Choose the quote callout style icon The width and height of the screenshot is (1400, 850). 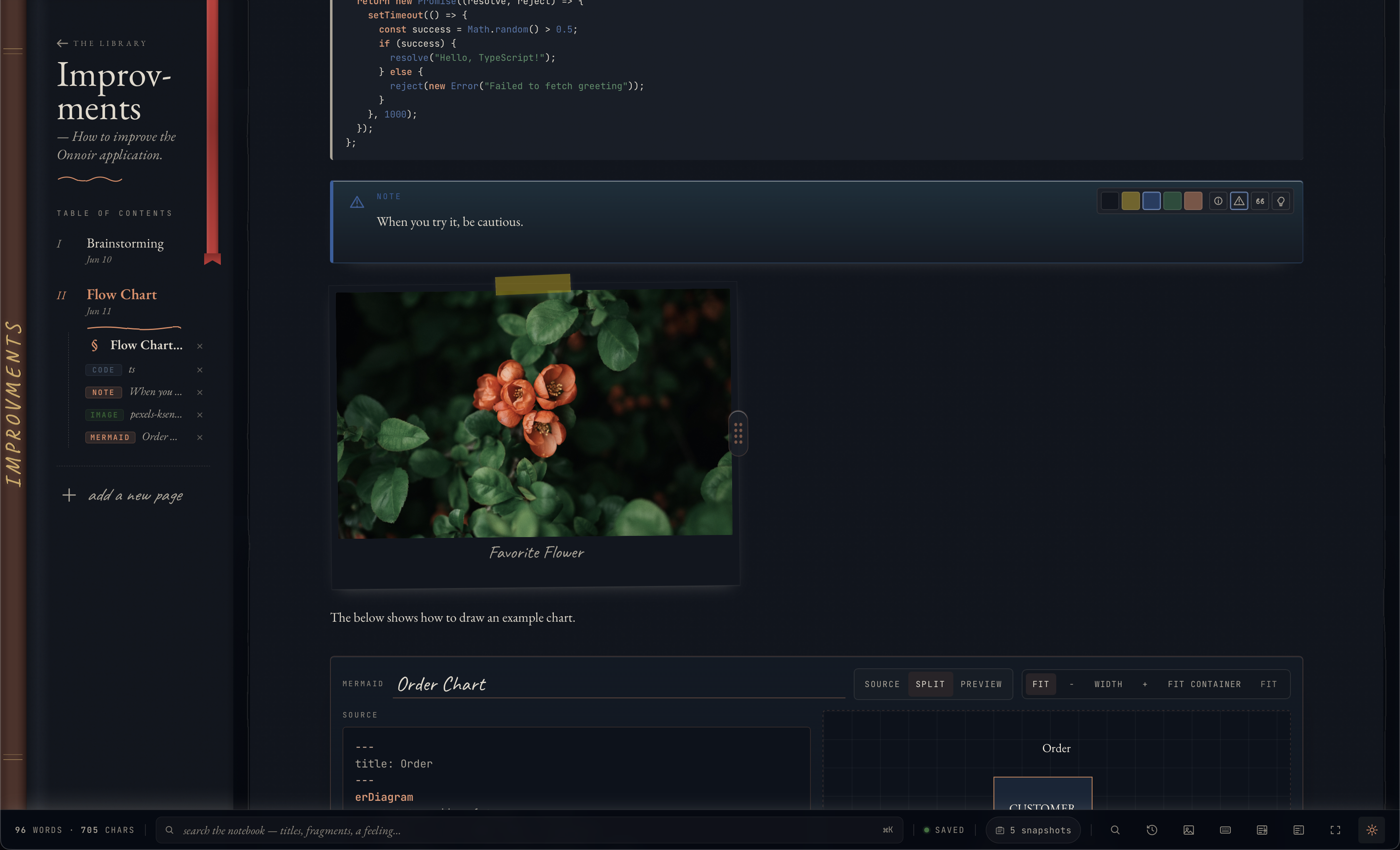coord(1260,201)
